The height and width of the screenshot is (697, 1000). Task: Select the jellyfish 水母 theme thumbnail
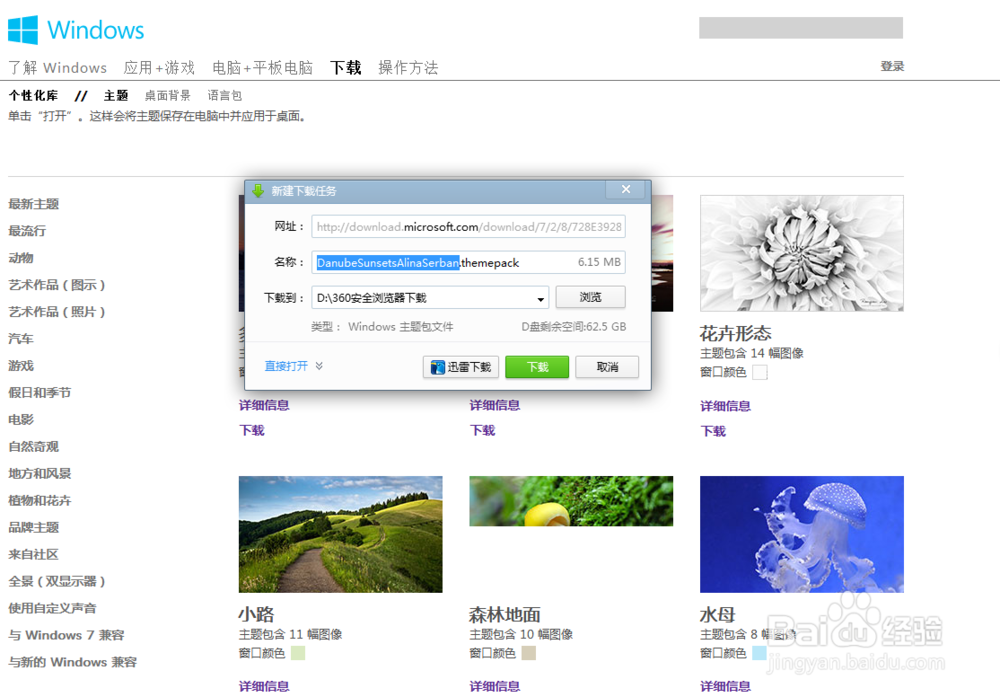(x=801, y=534)
